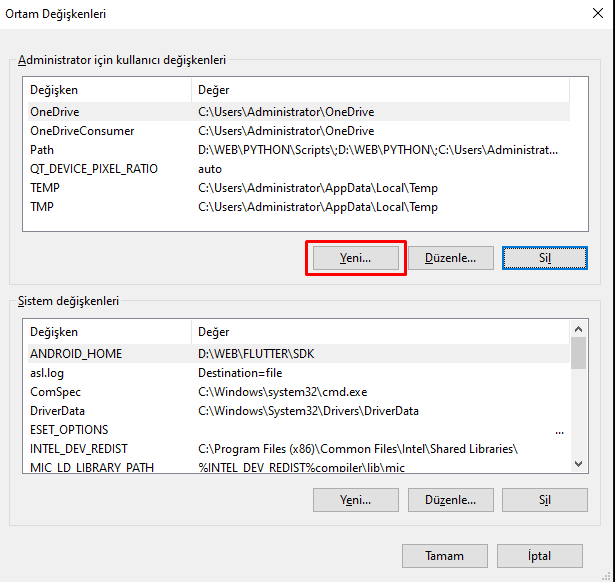Select the OneDriveConsumer variable row
Screen dimensions: 615x582
[x=82, y=131]
